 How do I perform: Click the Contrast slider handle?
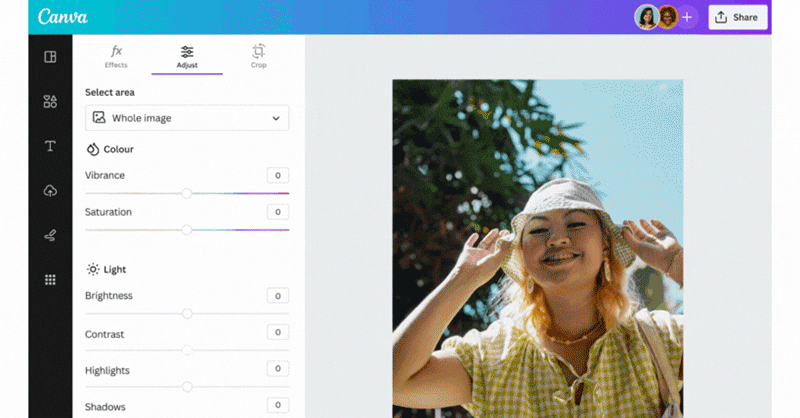pyautogui.click(x=187, y=350)
